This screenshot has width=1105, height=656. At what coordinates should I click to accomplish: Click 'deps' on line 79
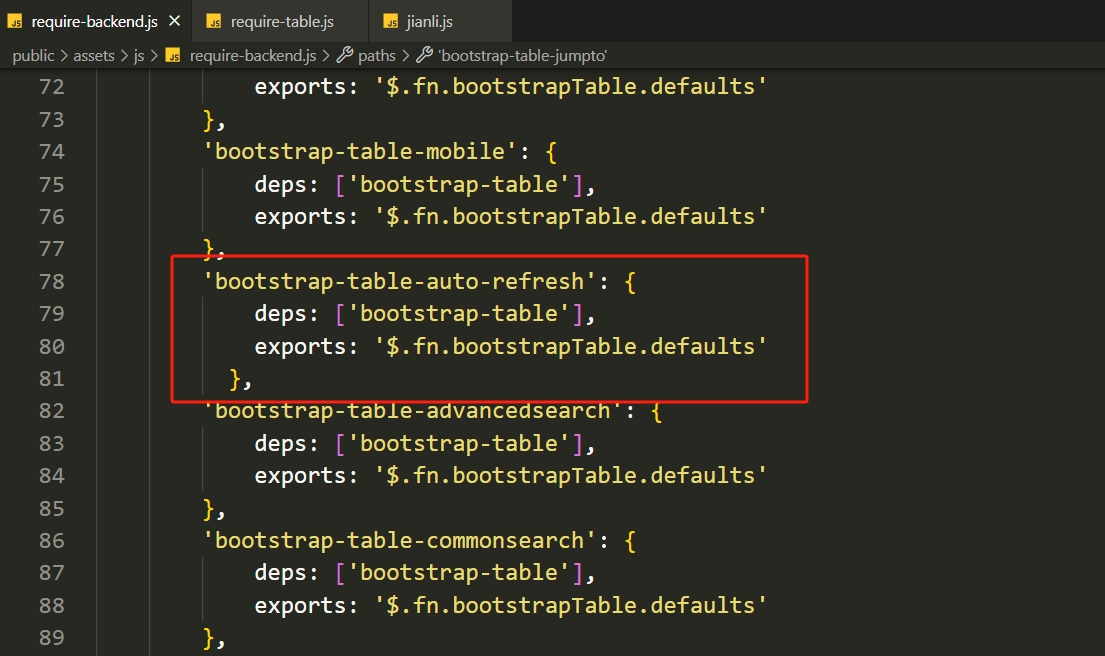pyautogui.click(x=280, y=314)
